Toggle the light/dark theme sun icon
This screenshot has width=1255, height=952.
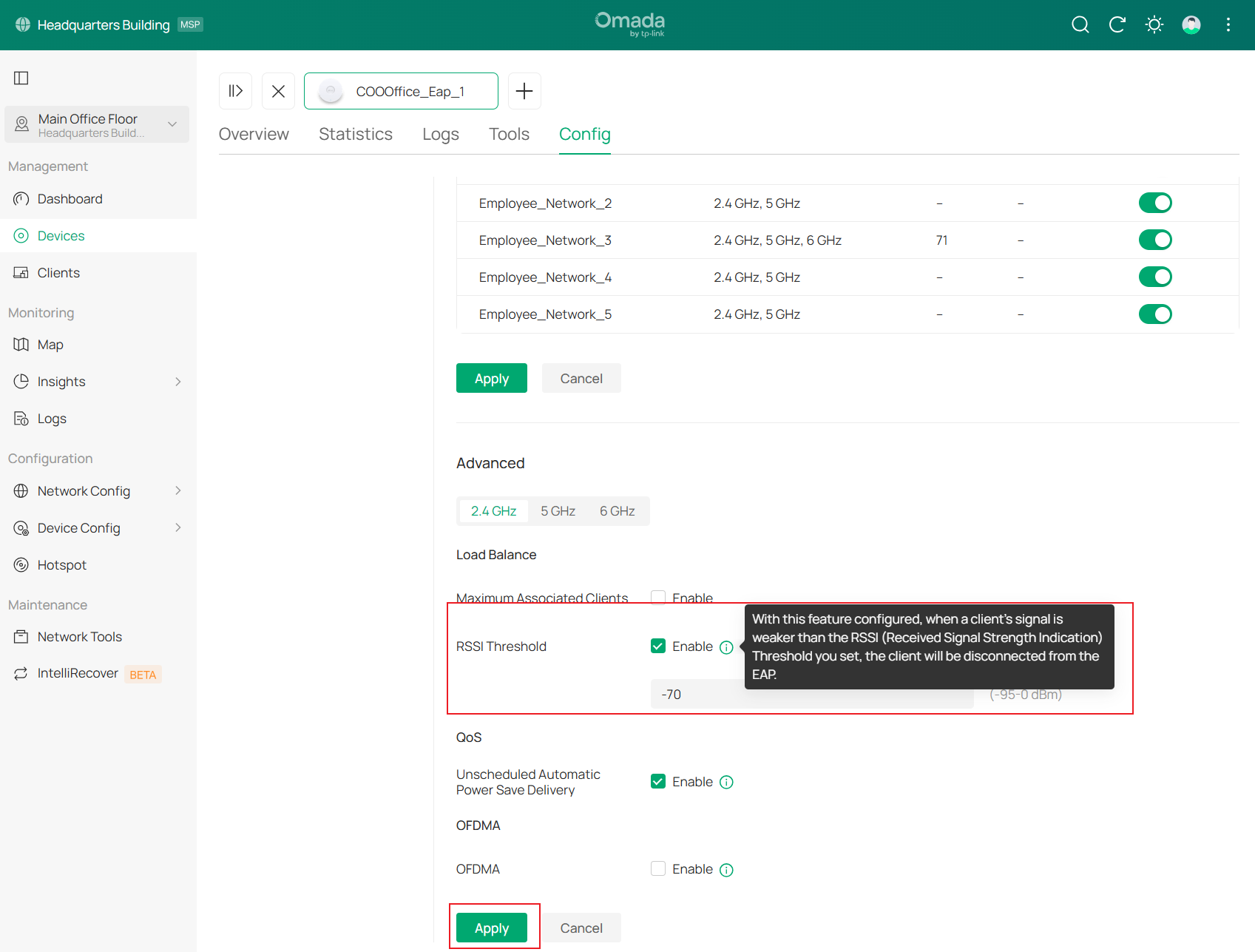(x=1154, y=25)
